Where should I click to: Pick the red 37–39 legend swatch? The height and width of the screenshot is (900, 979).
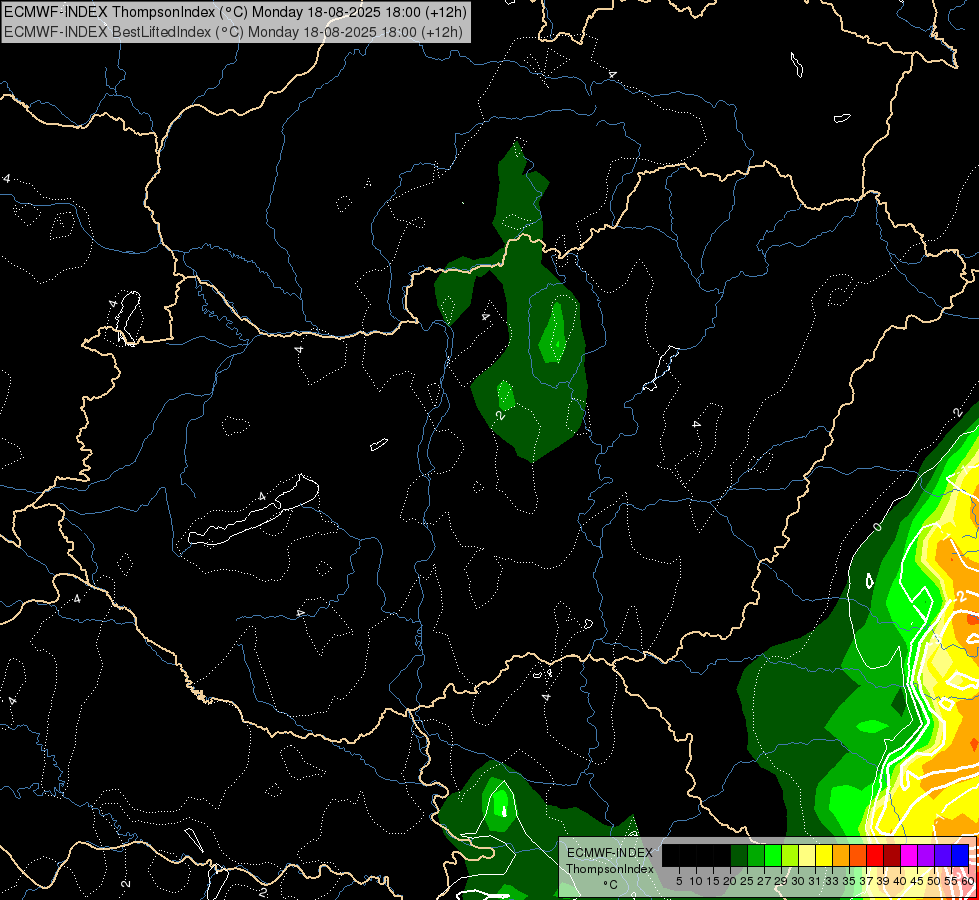(875, 855)
